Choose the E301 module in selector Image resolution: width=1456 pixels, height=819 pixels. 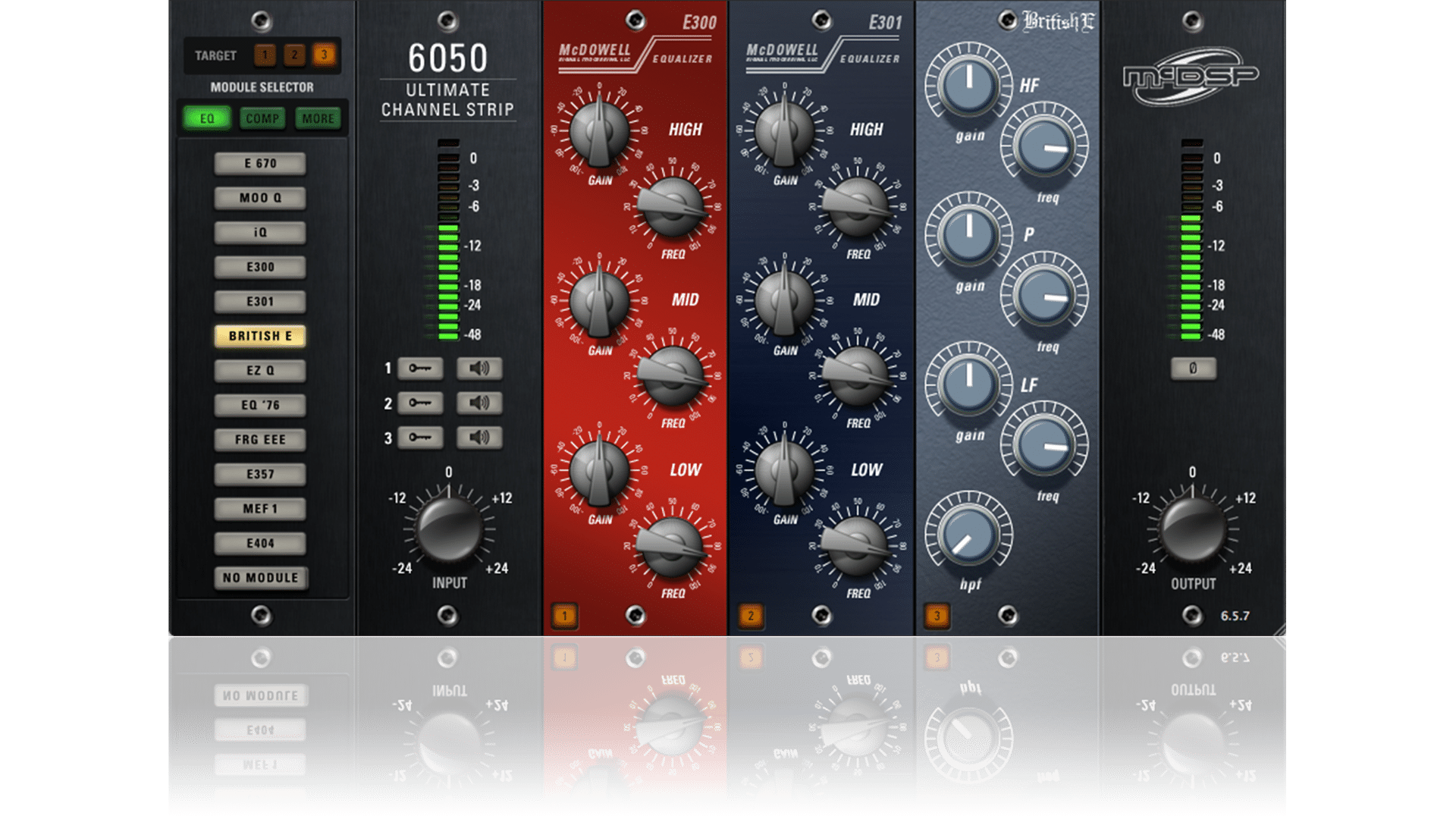pos(260,301)
